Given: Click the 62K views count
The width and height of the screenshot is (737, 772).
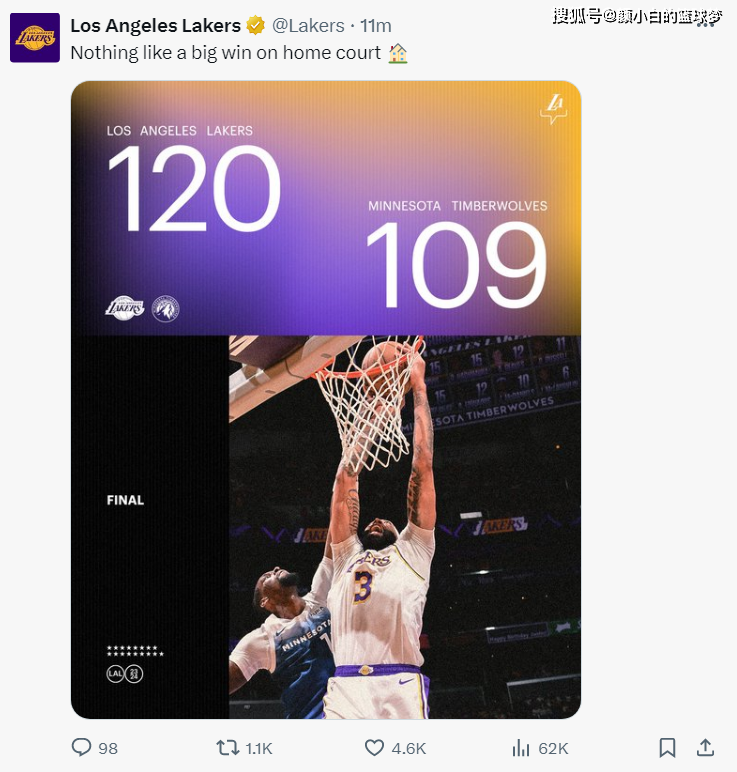Looking at the screenshot, I should click(553, 748).
